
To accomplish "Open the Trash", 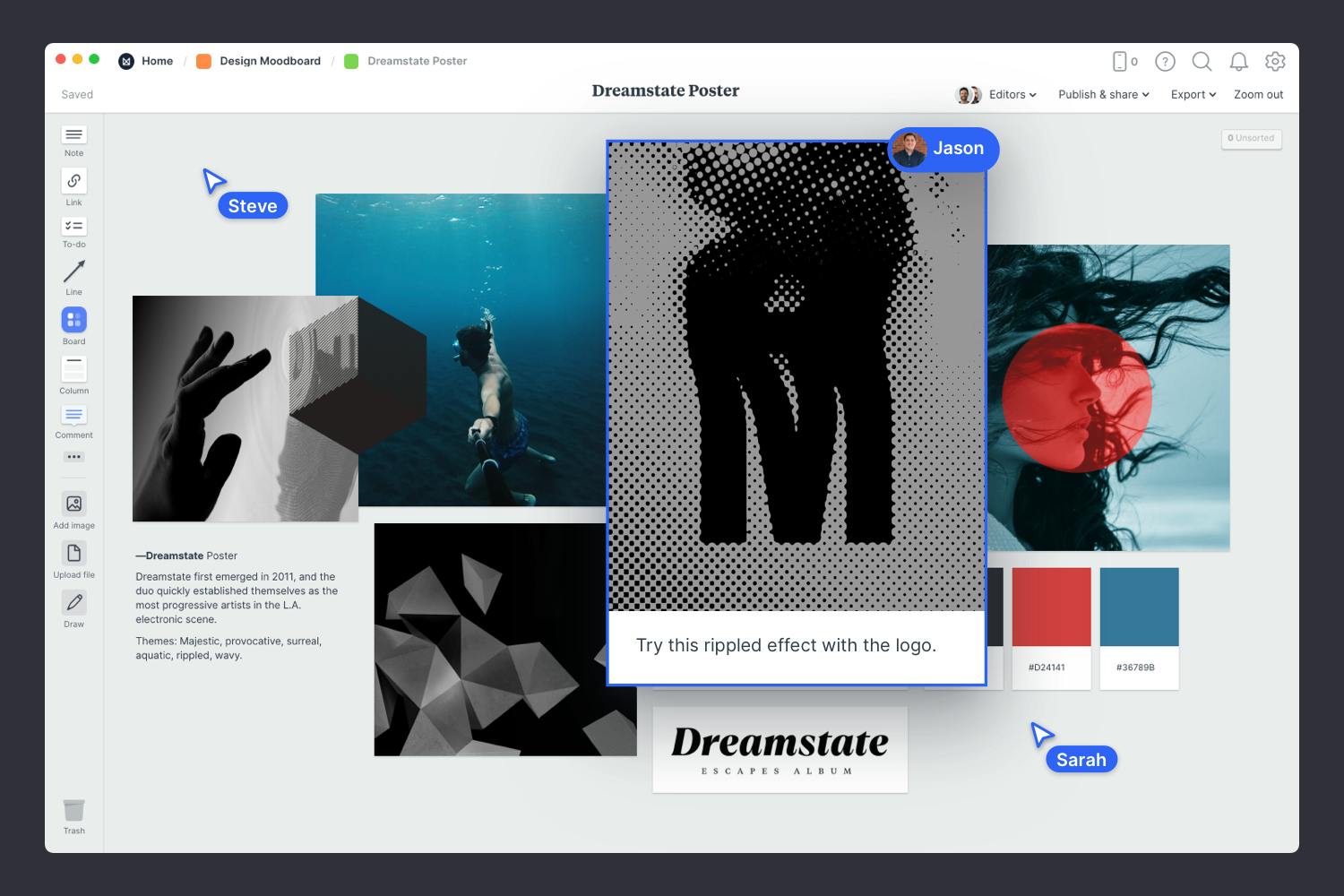I will (x=73, y=808).
